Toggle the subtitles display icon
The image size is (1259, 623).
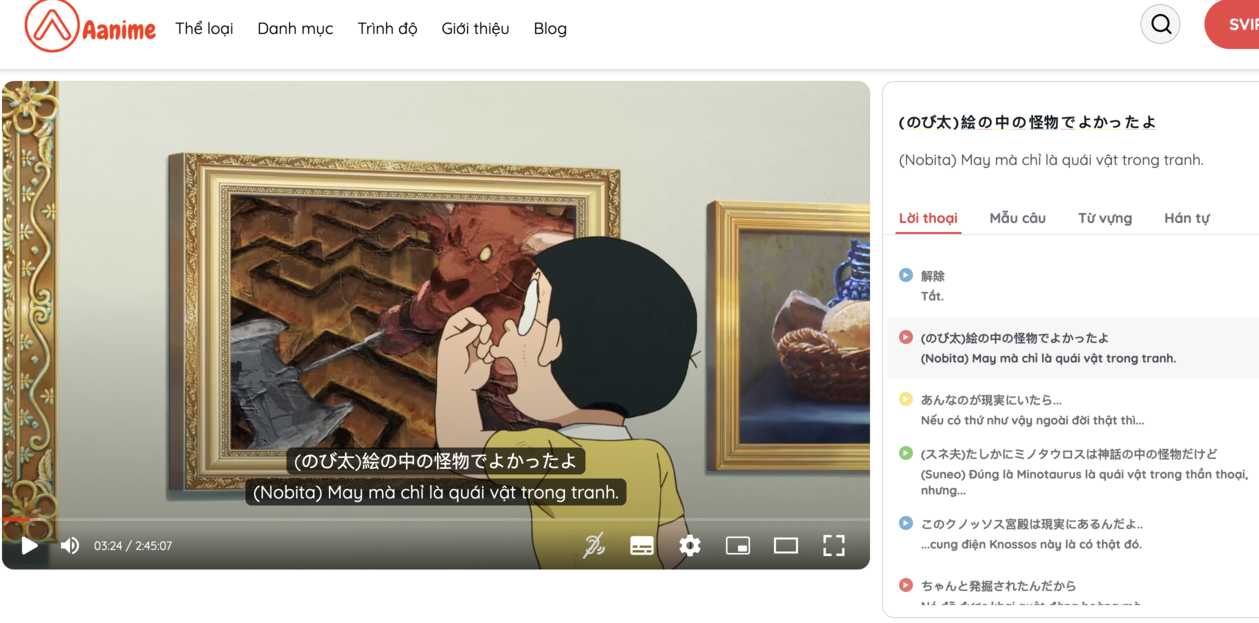(x=641, y=545)
